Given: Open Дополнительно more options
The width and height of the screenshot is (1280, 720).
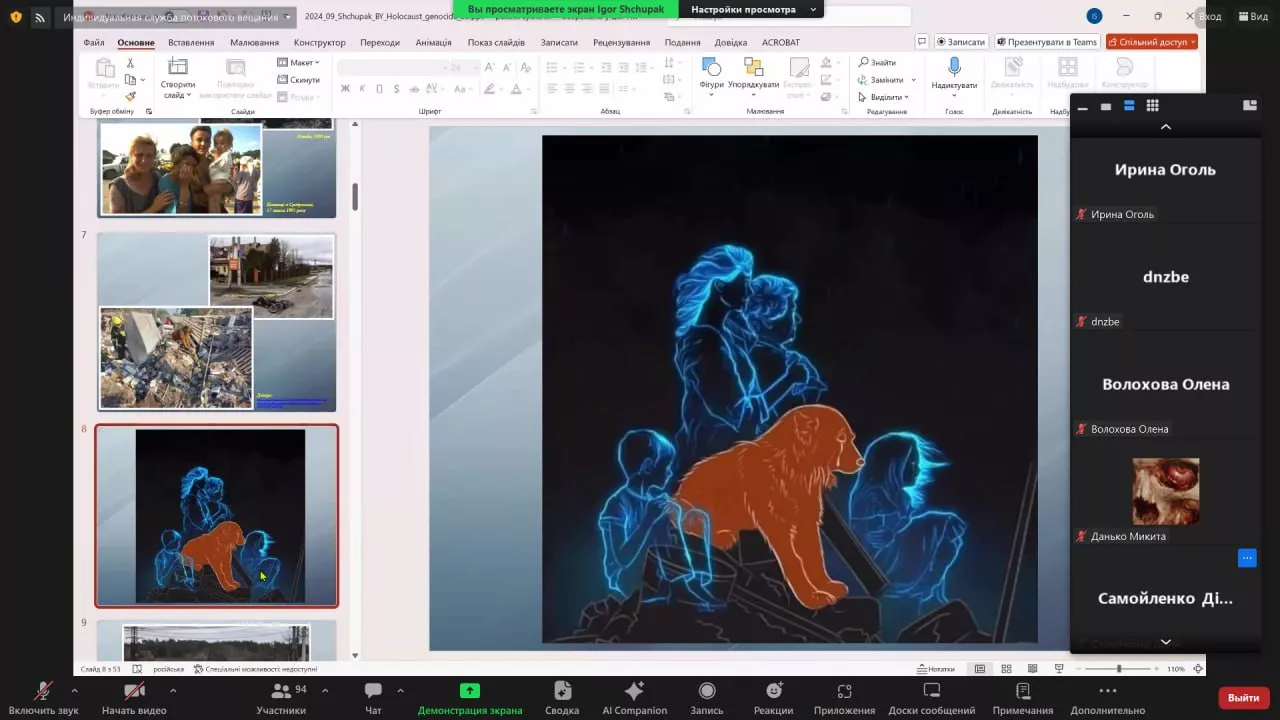Looking at the screenshot, I should [1107, 698].
